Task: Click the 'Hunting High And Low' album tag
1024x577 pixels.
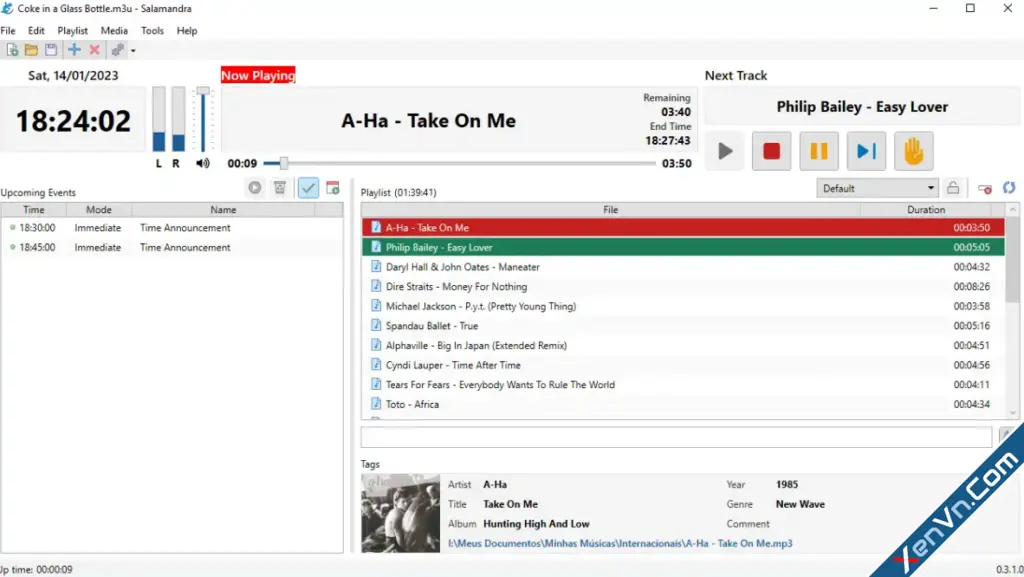Action: click(x=536, y=523)
